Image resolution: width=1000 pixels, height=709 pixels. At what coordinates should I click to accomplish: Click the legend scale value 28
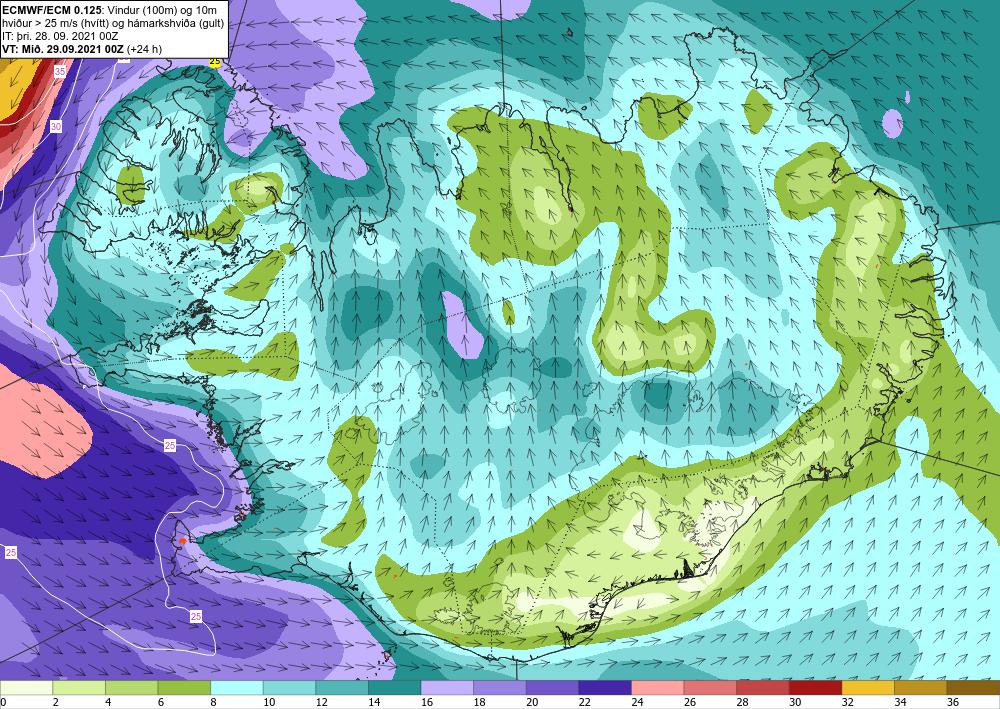pyautogui.click(x=742, y=703)
